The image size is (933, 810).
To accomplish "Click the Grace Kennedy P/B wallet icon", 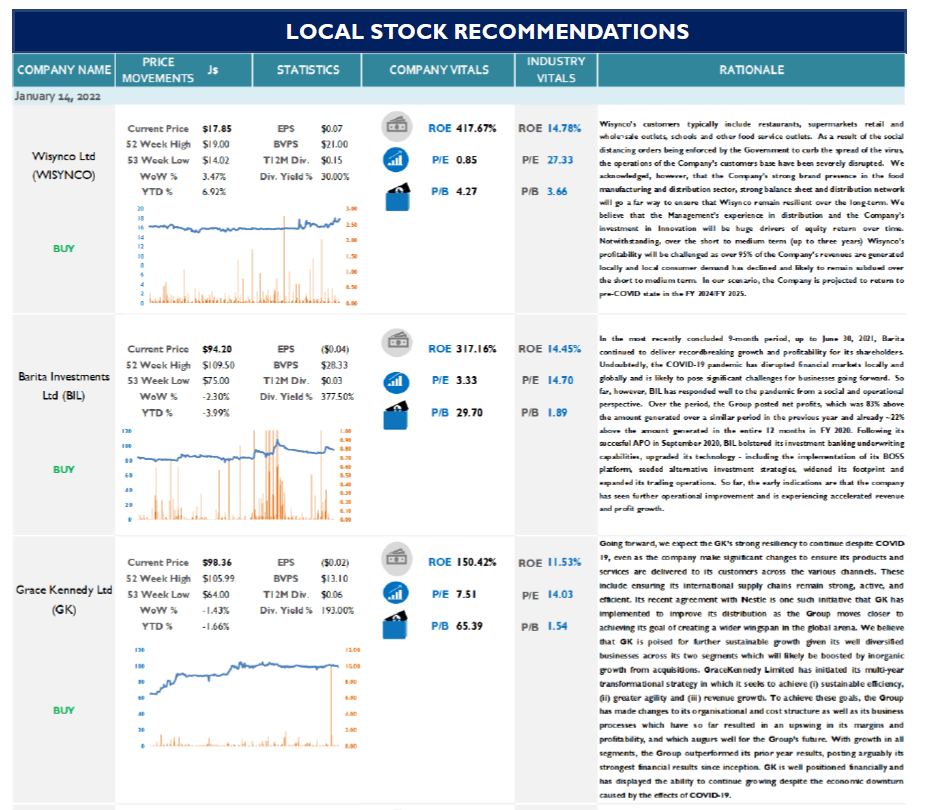I will click(396, 624).
